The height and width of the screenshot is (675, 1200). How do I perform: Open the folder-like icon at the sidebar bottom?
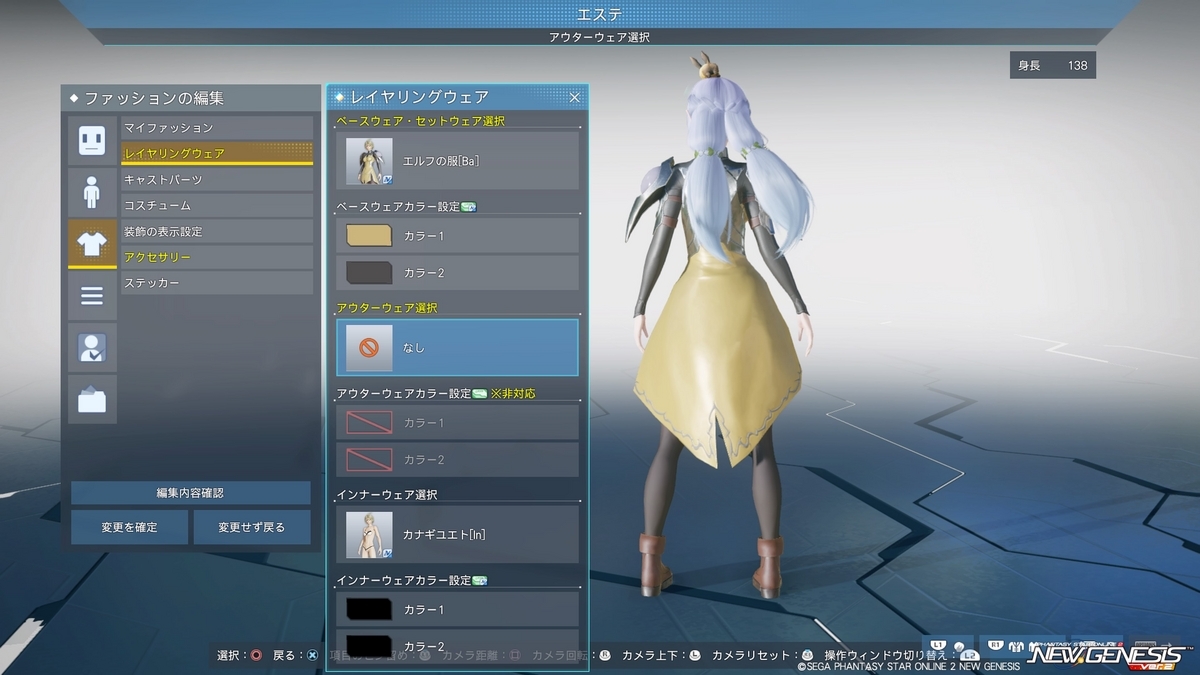point(92,400)
